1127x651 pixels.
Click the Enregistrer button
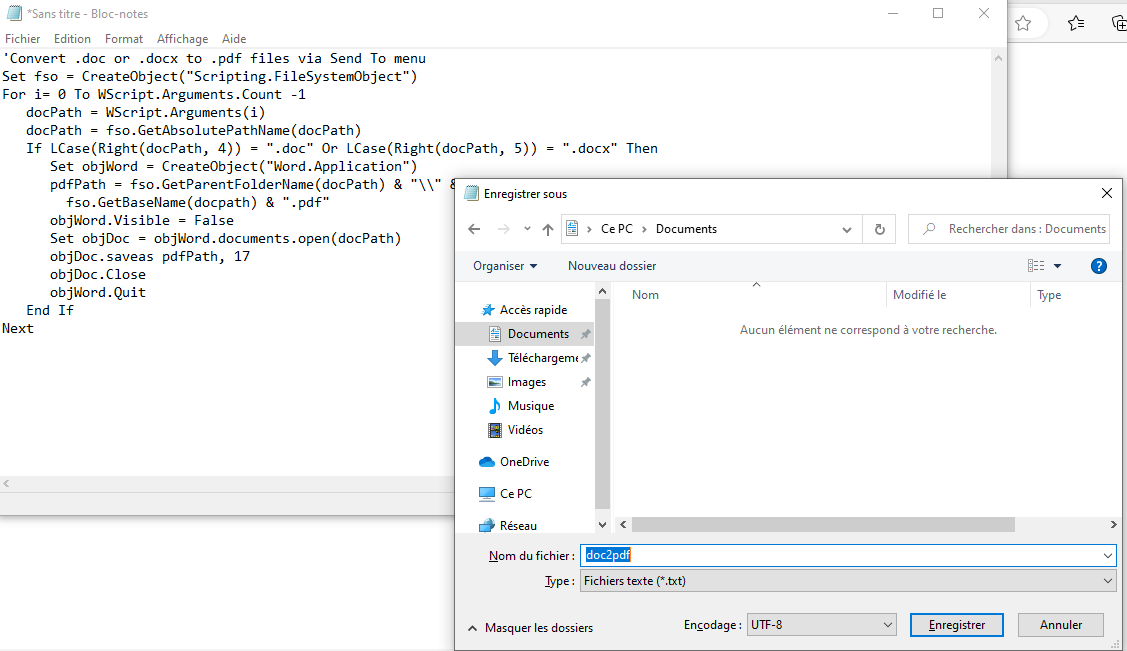tap(957, 625)
